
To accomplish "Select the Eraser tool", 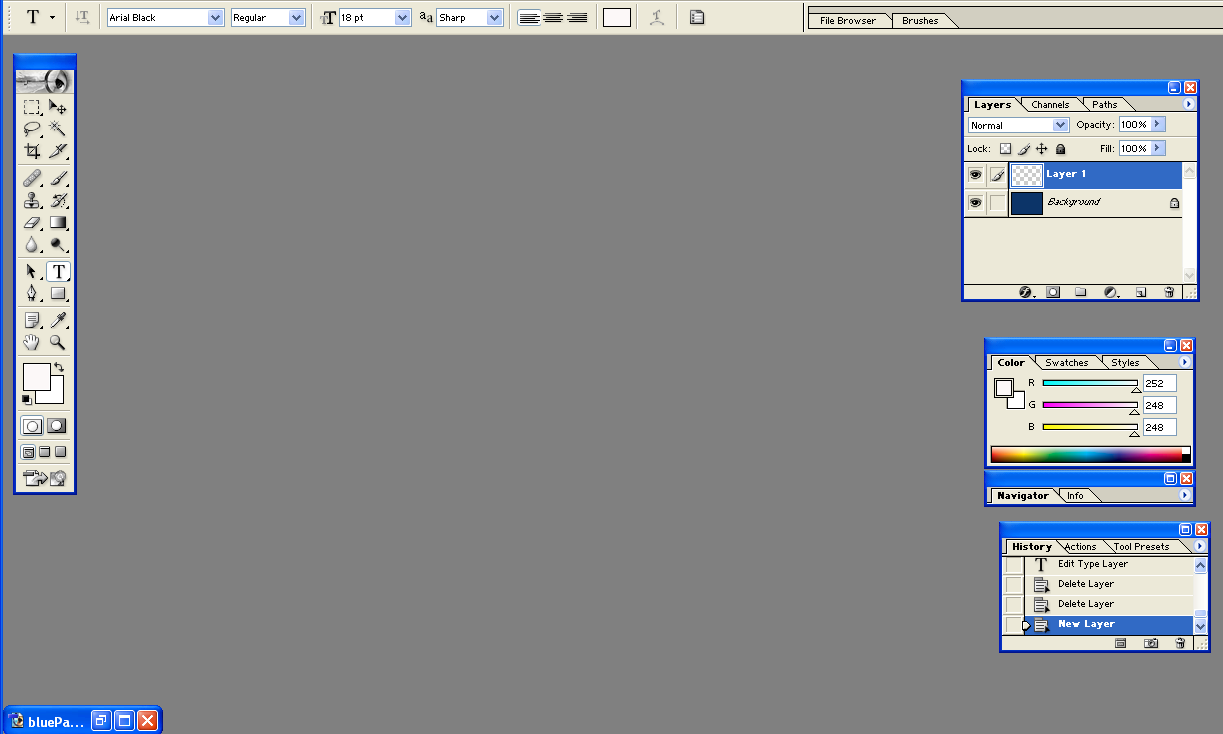I will [x=32, y=222].
